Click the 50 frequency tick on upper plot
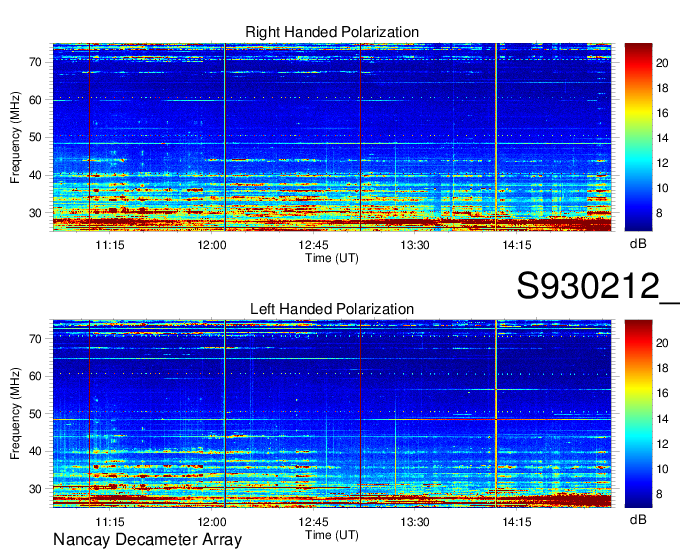The image size is (680, 552). click(x=35, y=138)
